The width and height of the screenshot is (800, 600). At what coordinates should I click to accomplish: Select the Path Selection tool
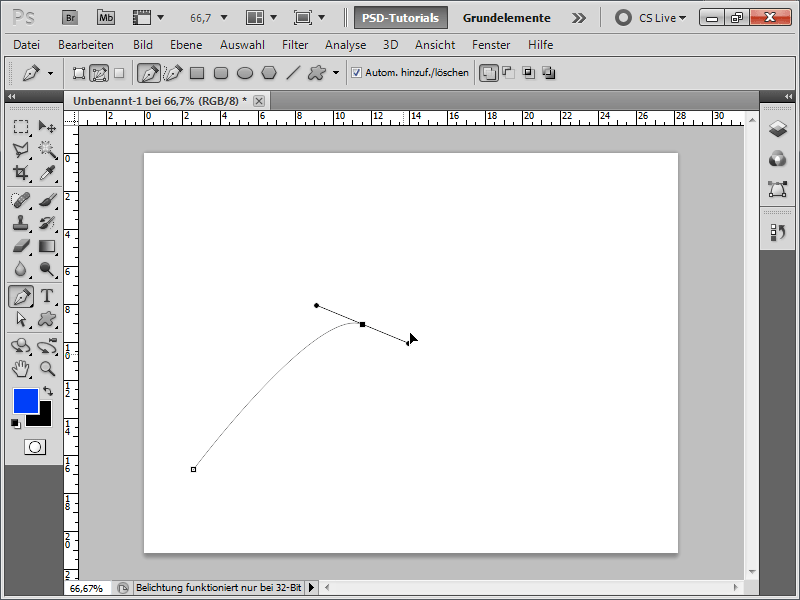click(21, 319)
